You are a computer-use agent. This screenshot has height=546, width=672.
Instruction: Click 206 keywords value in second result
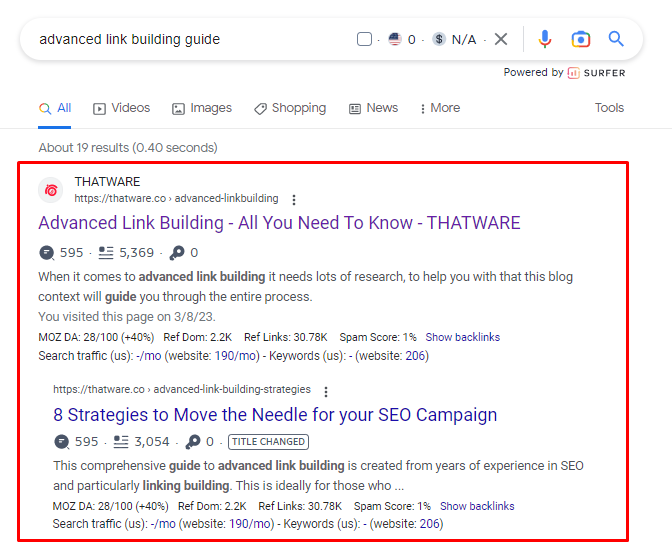tap(430, 524)
